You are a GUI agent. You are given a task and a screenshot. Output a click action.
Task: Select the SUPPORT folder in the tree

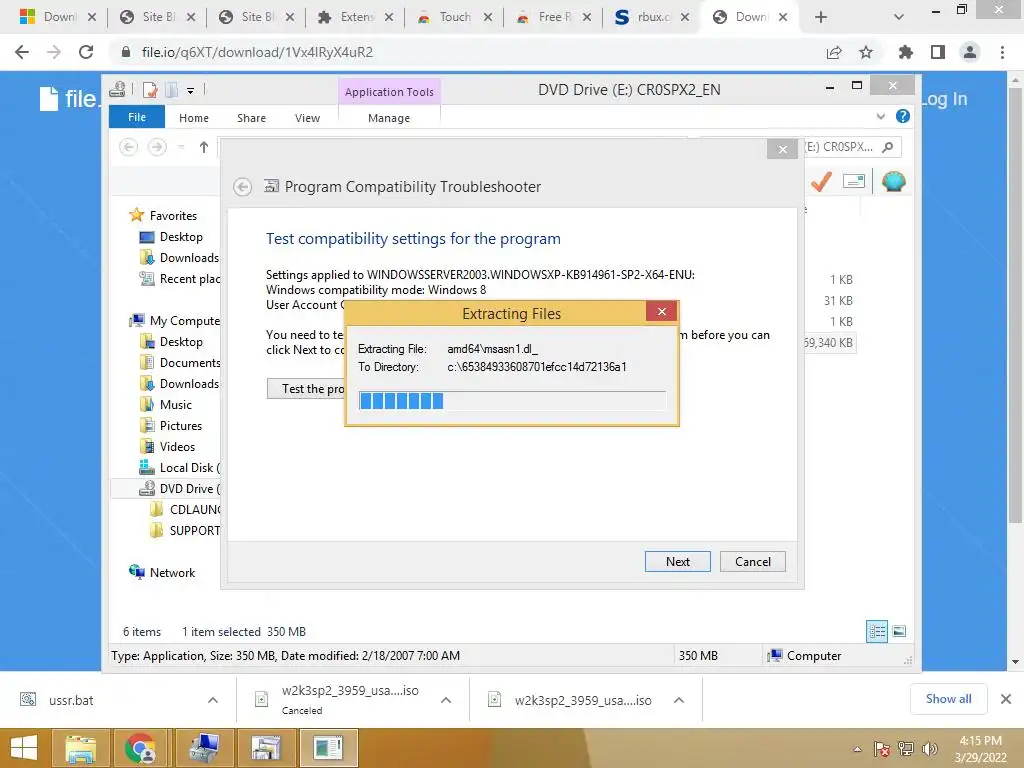click(x=195, y=530)
